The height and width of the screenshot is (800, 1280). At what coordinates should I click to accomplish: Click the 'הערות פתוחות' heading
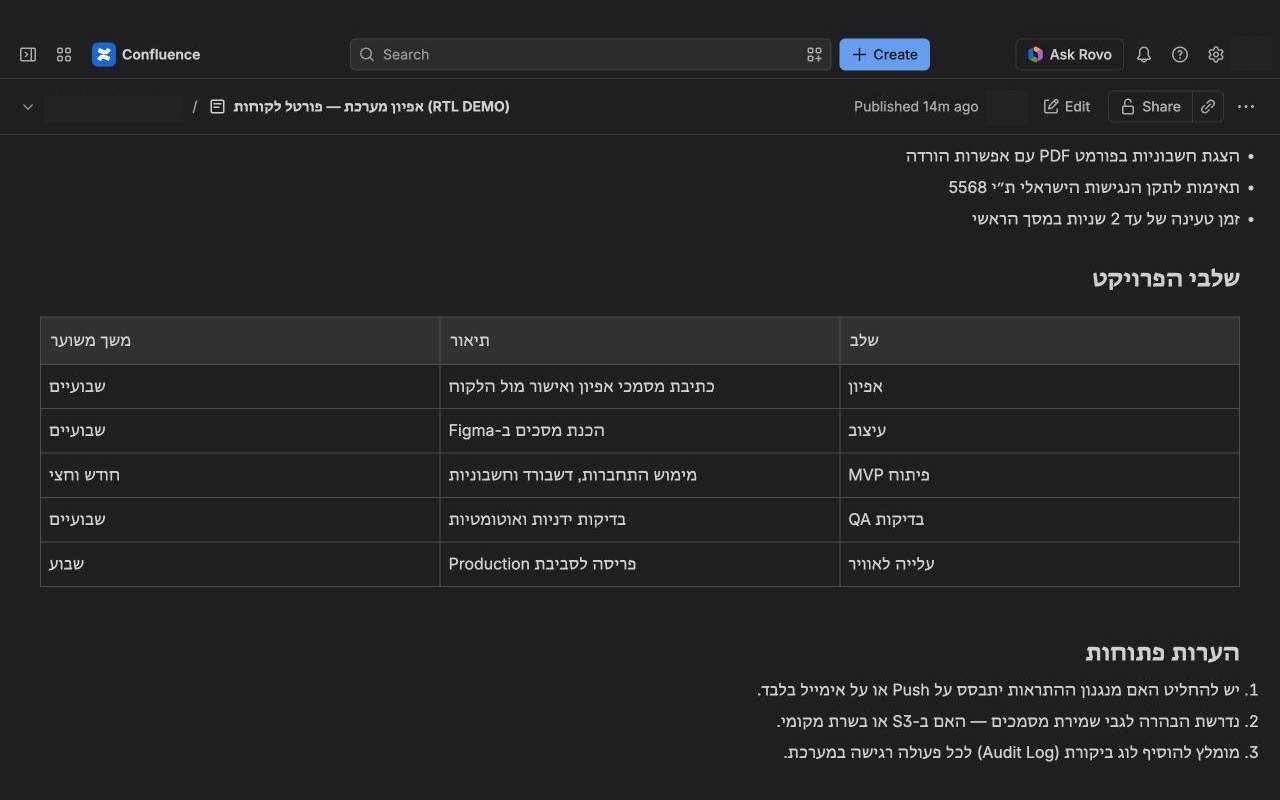point(1162,653)
